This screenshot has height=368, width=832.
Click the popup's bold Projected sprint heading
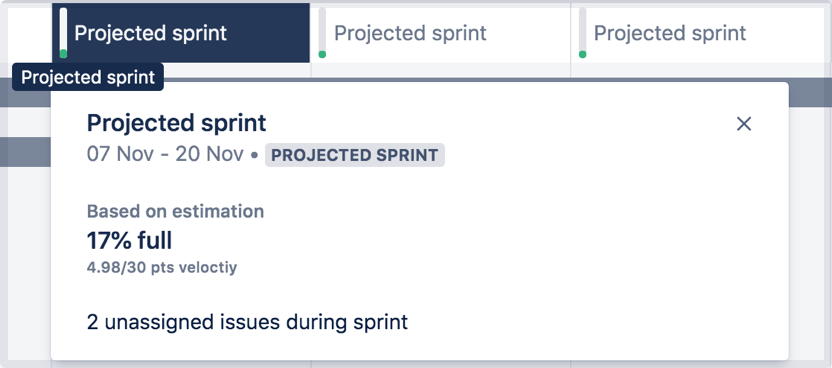[177, 124]
